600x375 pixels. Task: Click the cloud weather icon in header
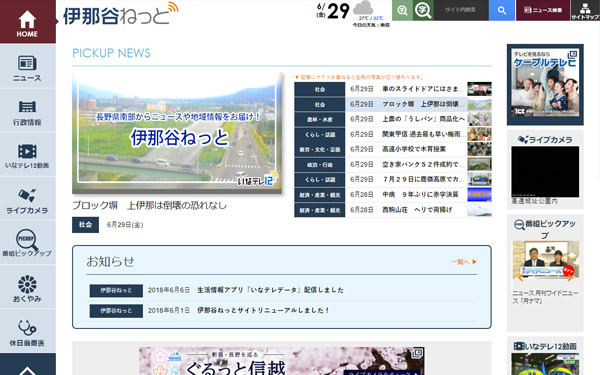tap(363, 8)
